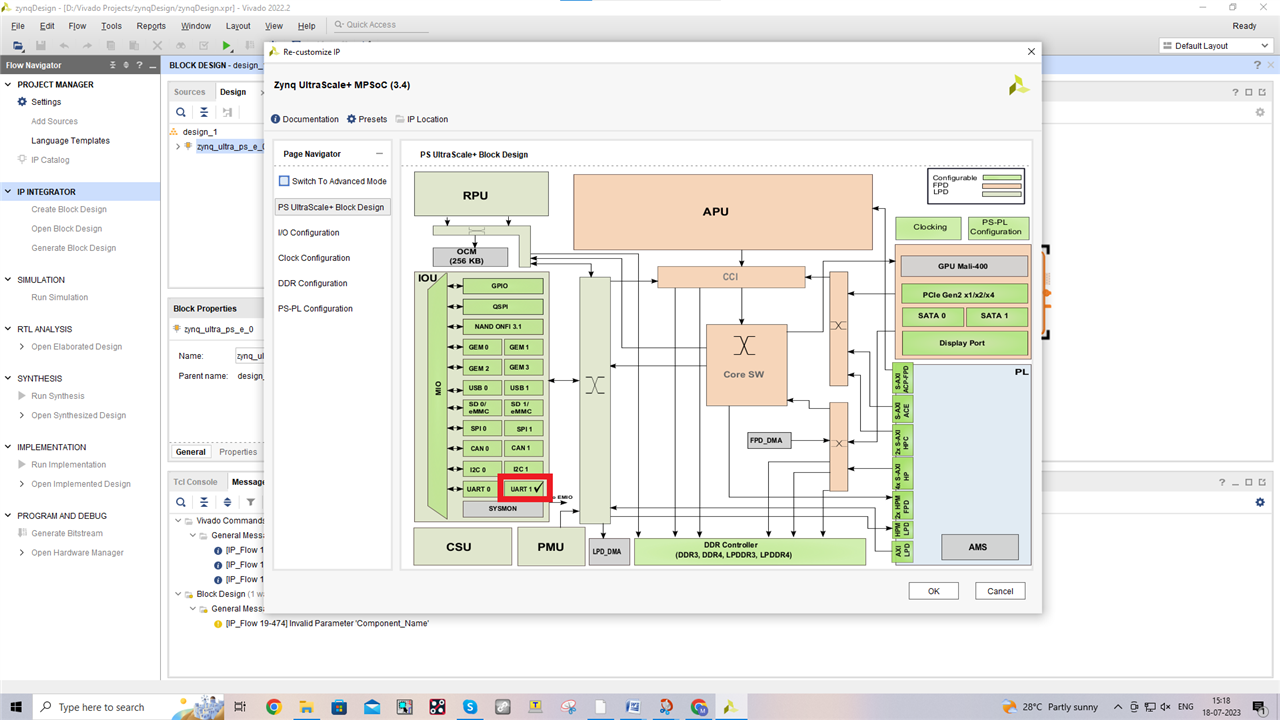Viewport: 1280px width, 720px height.
Task: Collapse the PROJECT MANAGER section
Action: (8, 85)
